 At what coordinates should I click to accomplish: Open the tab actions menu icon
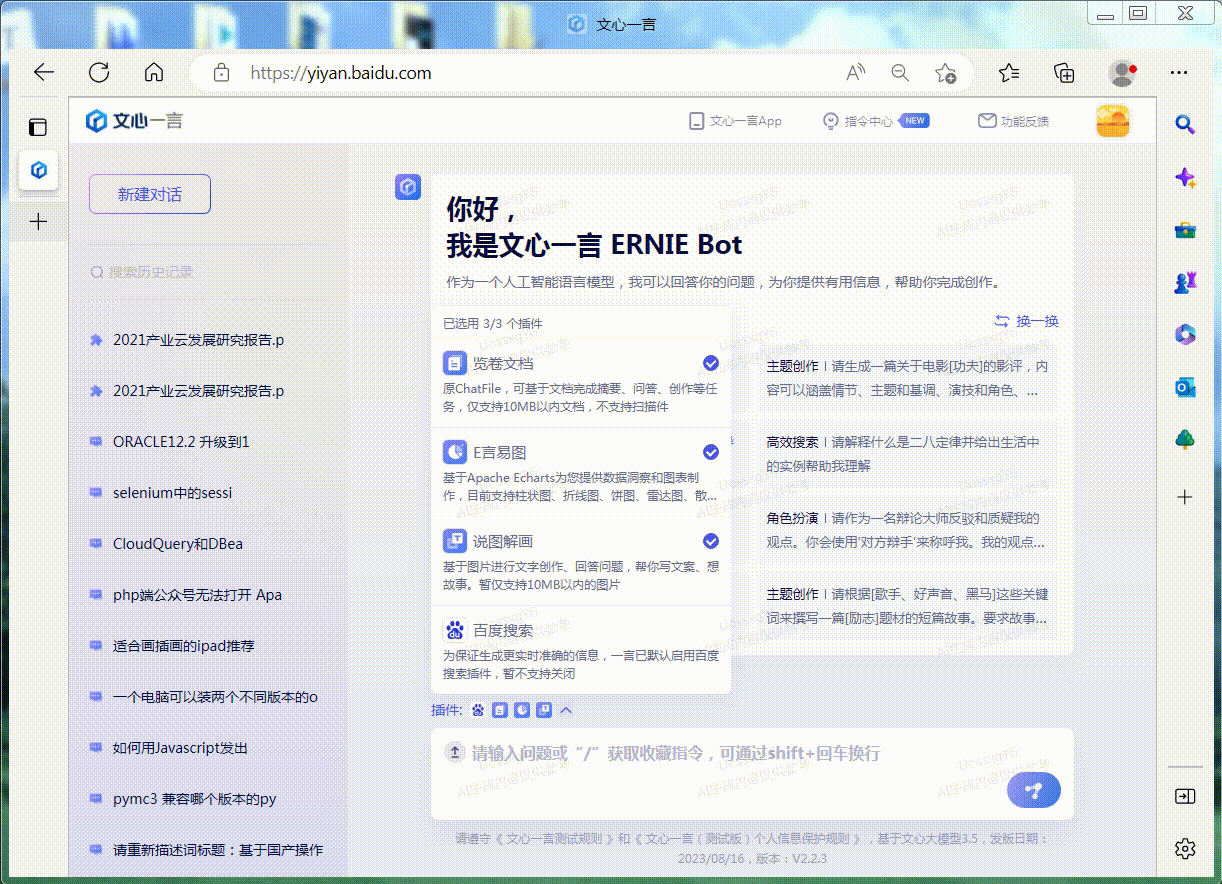click(x=38, y=127)
